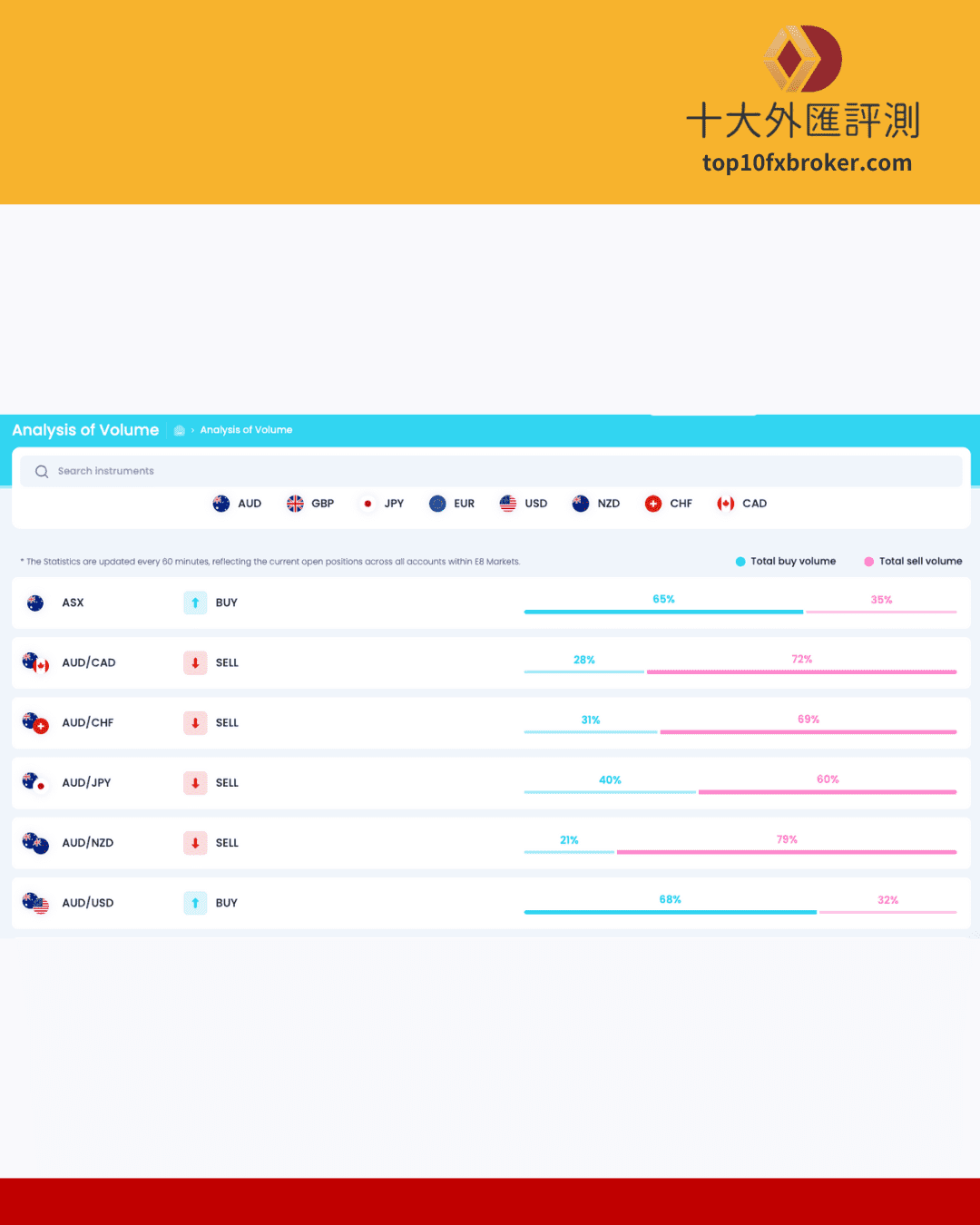Select the AUD currency flag filter
The height and width of the screenshot is (1225, 980).
[x=221, y=504]
